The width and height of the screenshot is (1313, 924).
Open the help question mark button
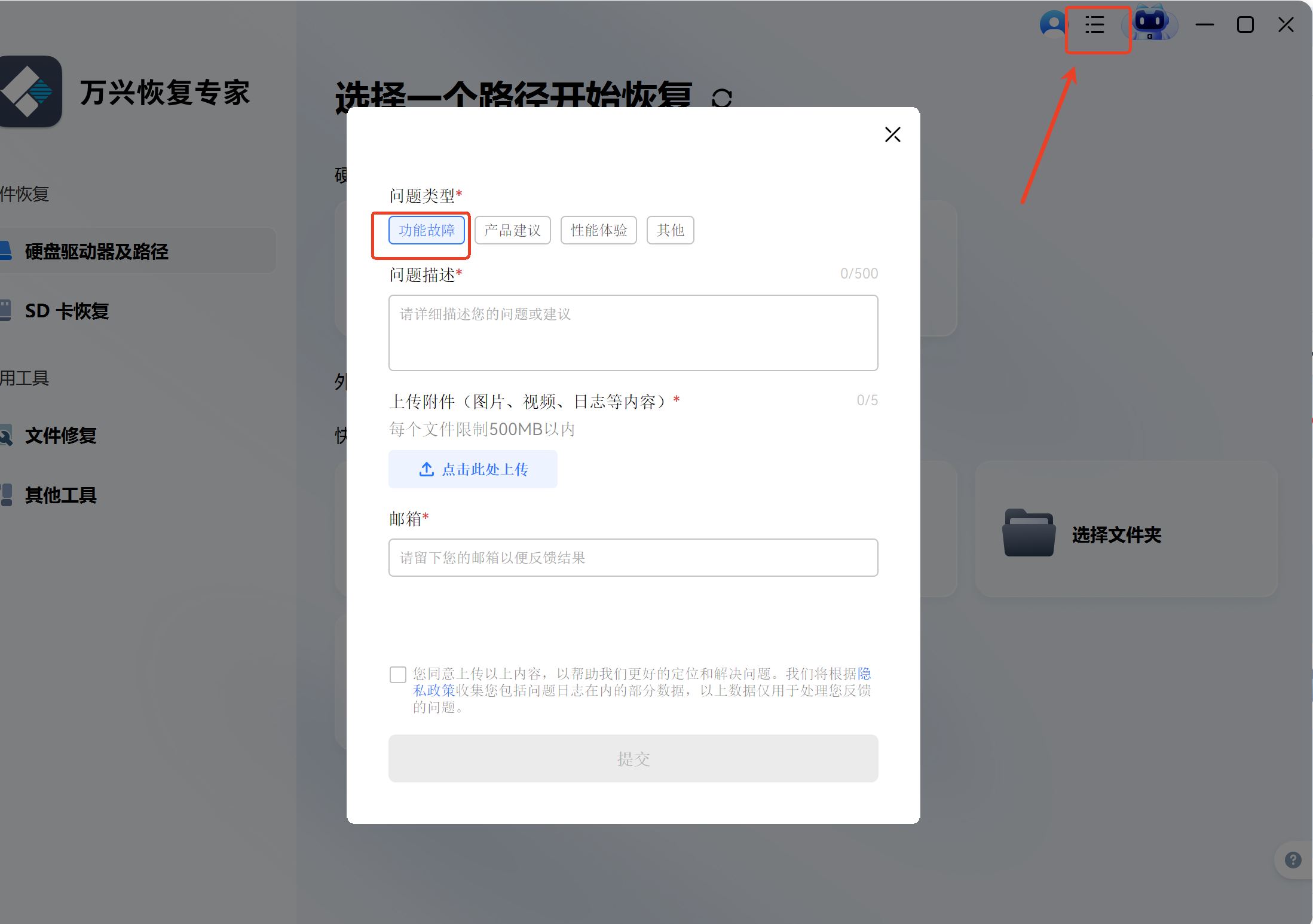[1293, 860]
